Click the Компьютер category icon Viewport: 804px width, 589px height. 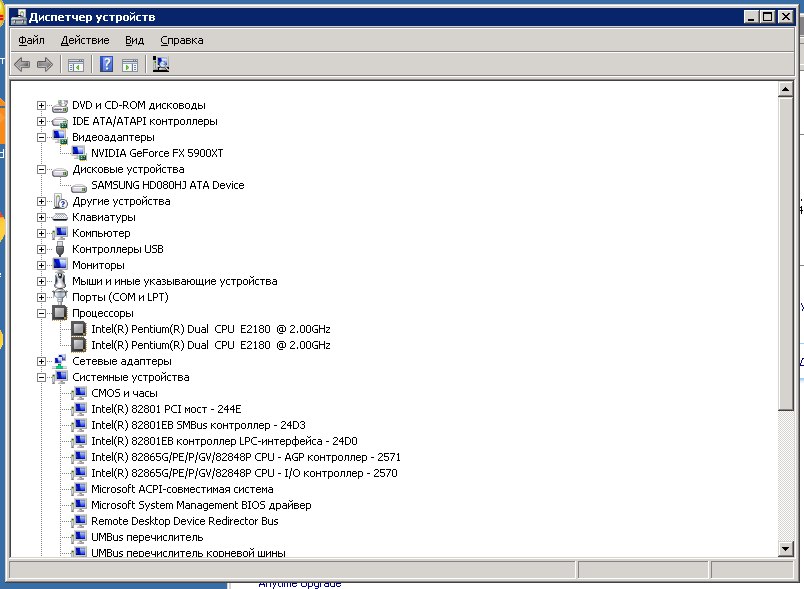[x=60, y=233]
